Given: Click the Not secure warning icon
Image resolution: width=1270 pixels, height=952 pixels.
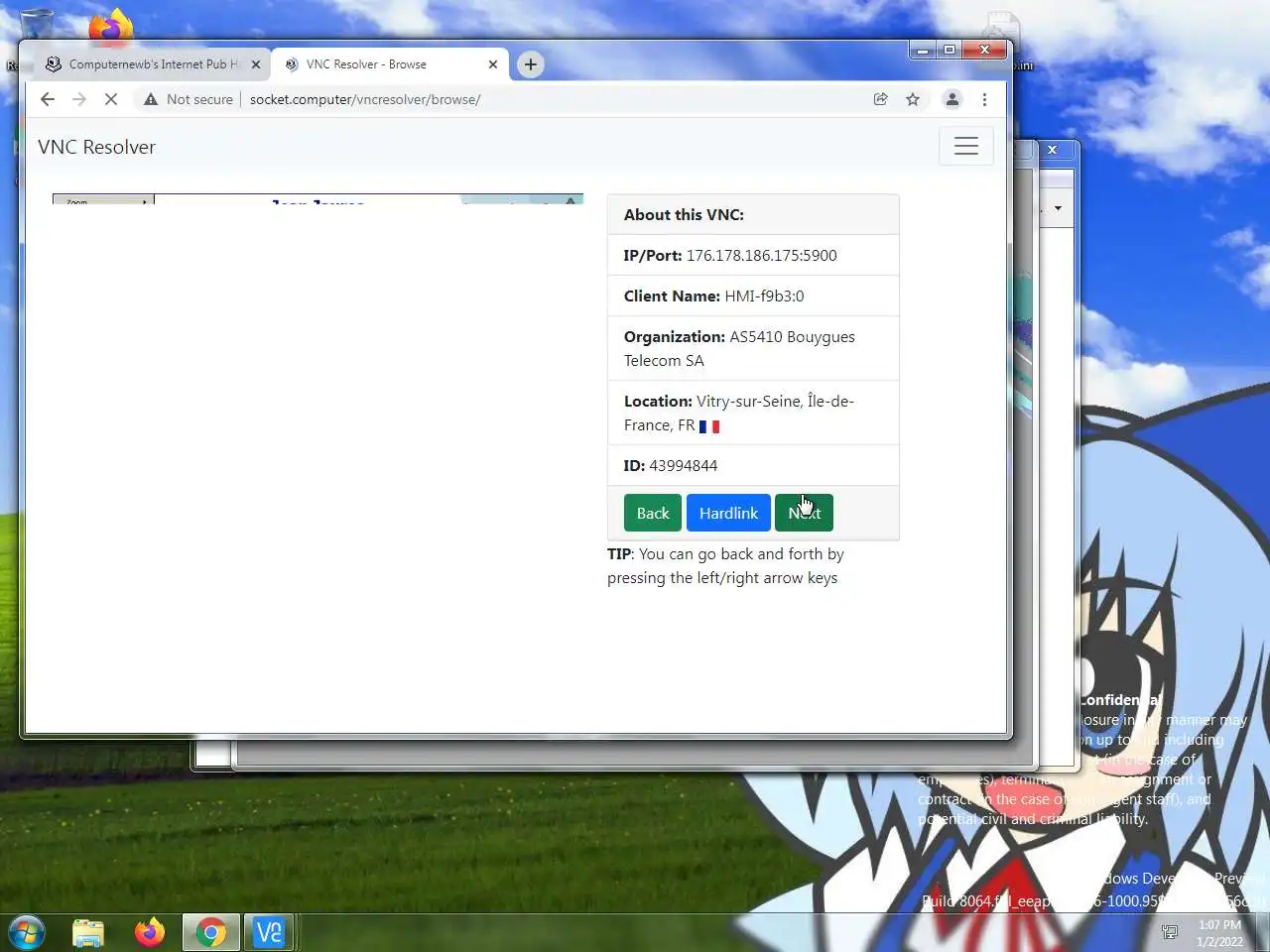Looking at the screenshot, I should click(x=151, y=99).
